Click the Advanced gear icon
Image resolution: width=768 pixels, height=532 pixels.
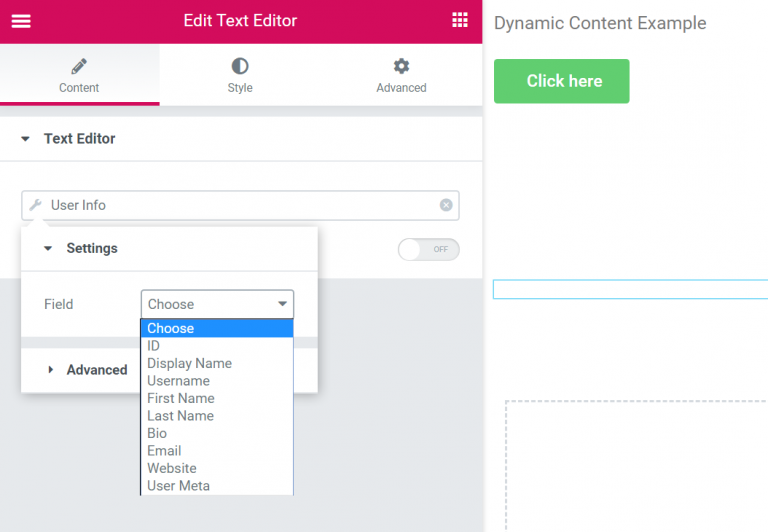click(401, 67)
